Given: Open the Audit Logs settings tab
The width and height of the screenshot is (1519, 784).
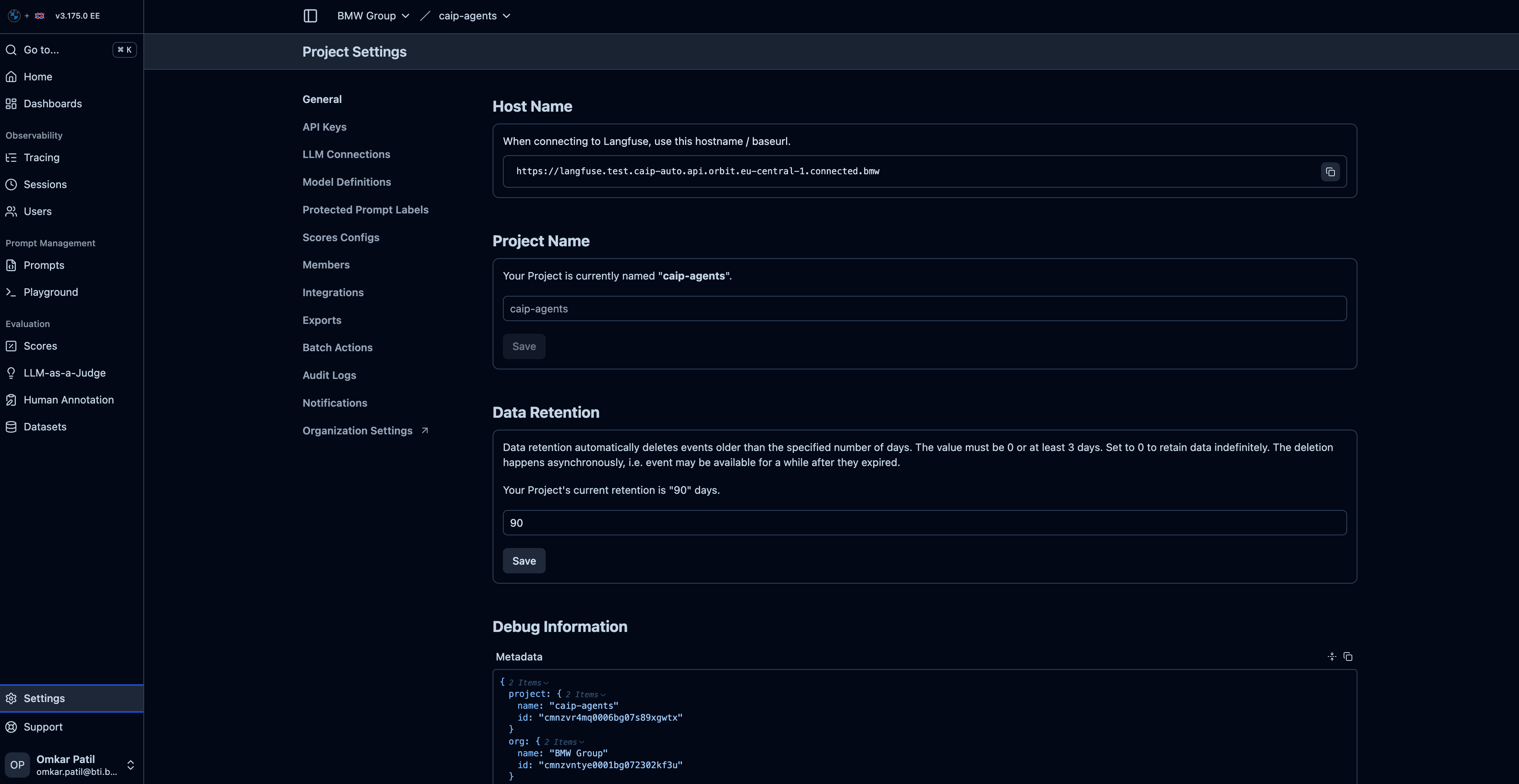Looking at the screenshot, I should 329,375.
